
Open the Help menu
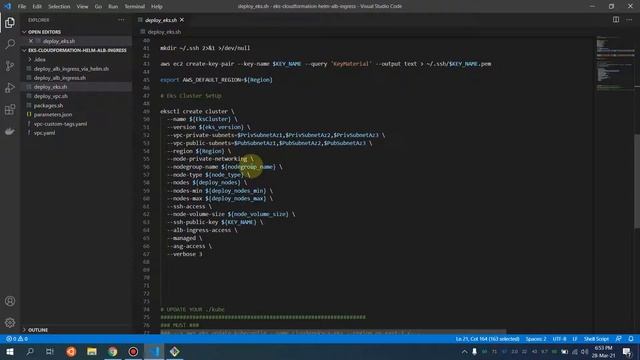point(157,6)
